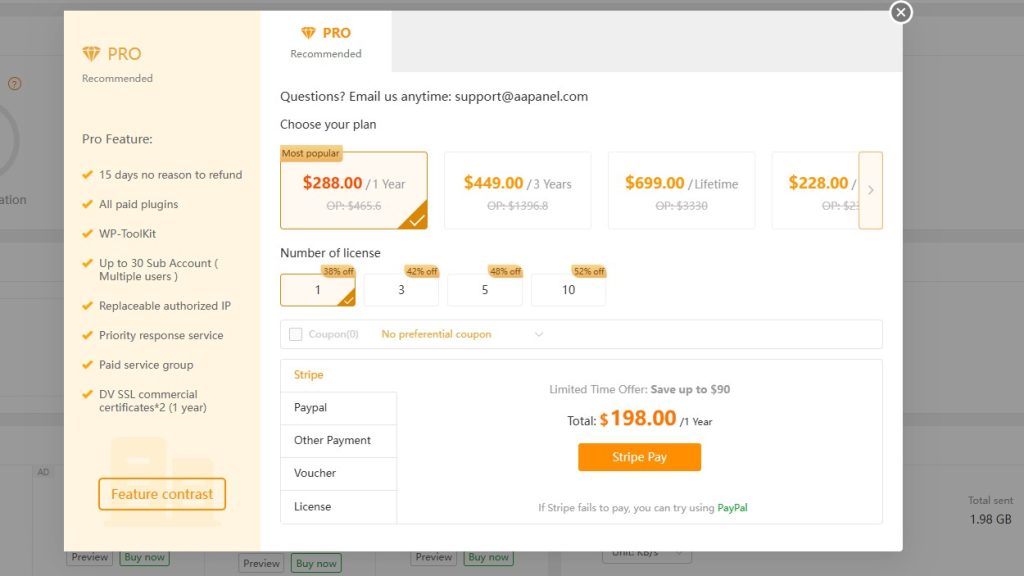Choose 5 licenses with 48% off
This screenshot has width=1024, height=576.
click(484, 290)
